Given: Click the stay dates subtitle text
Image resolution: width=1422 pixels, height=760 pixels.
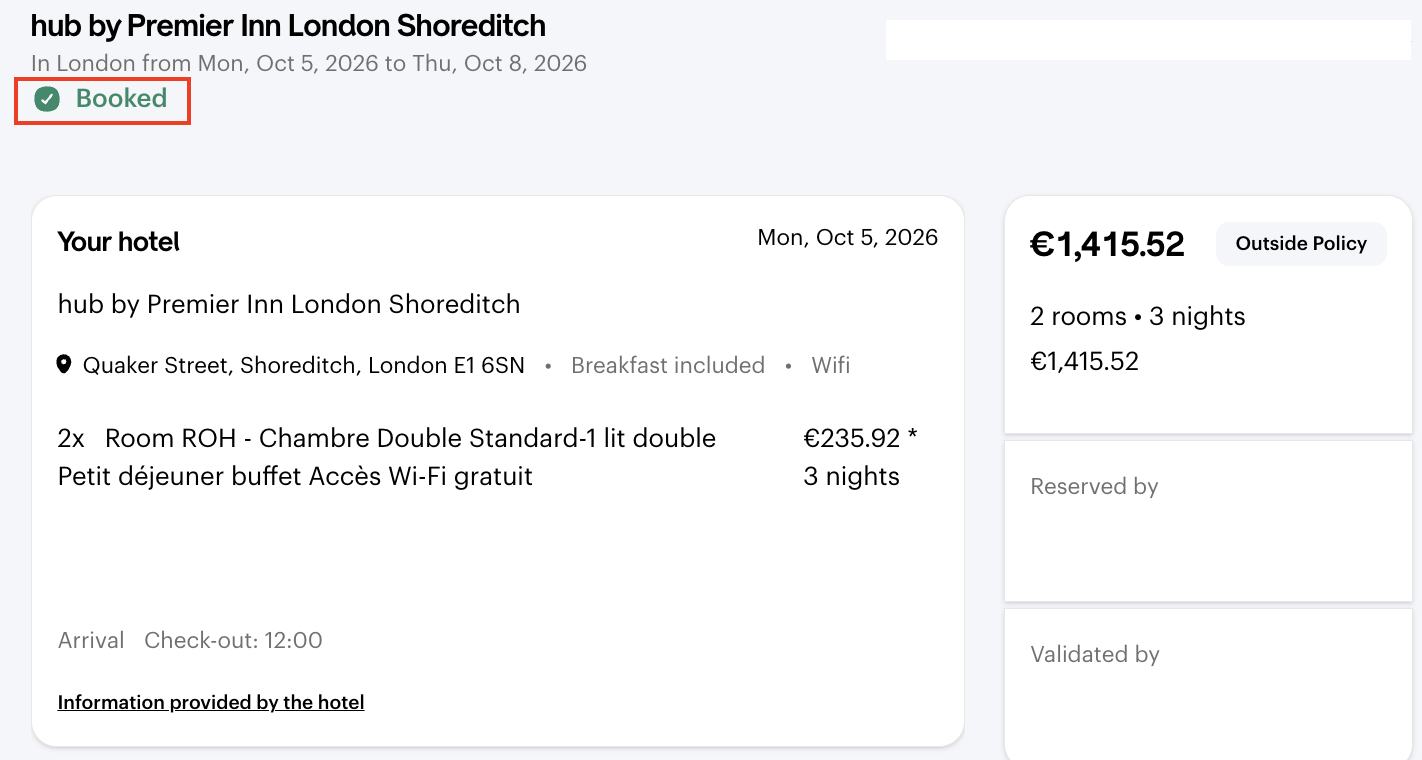Looking at the screenshot, I should [308, 64].
